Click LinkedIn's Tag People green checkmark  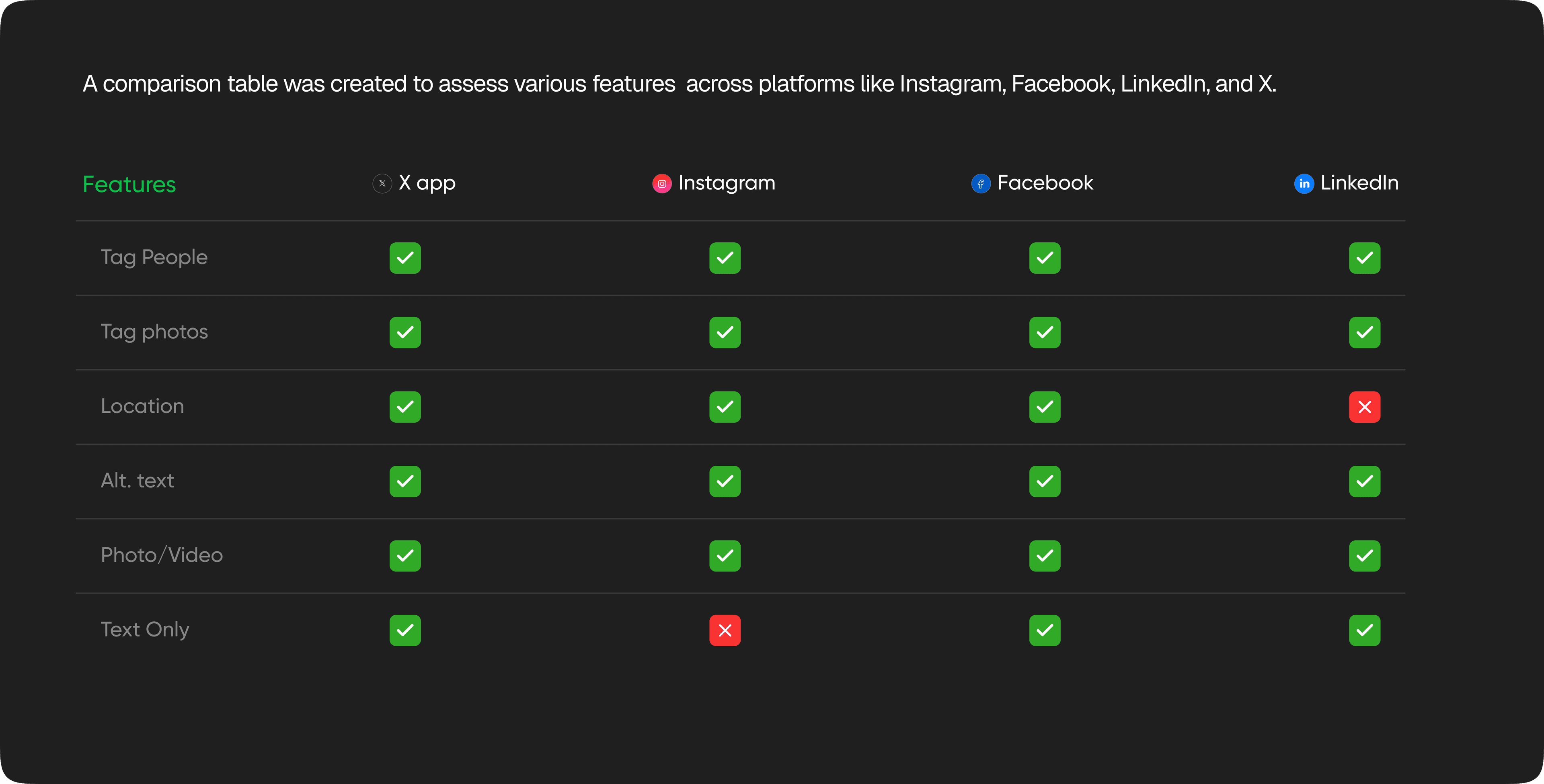[x=1364, y=258]
